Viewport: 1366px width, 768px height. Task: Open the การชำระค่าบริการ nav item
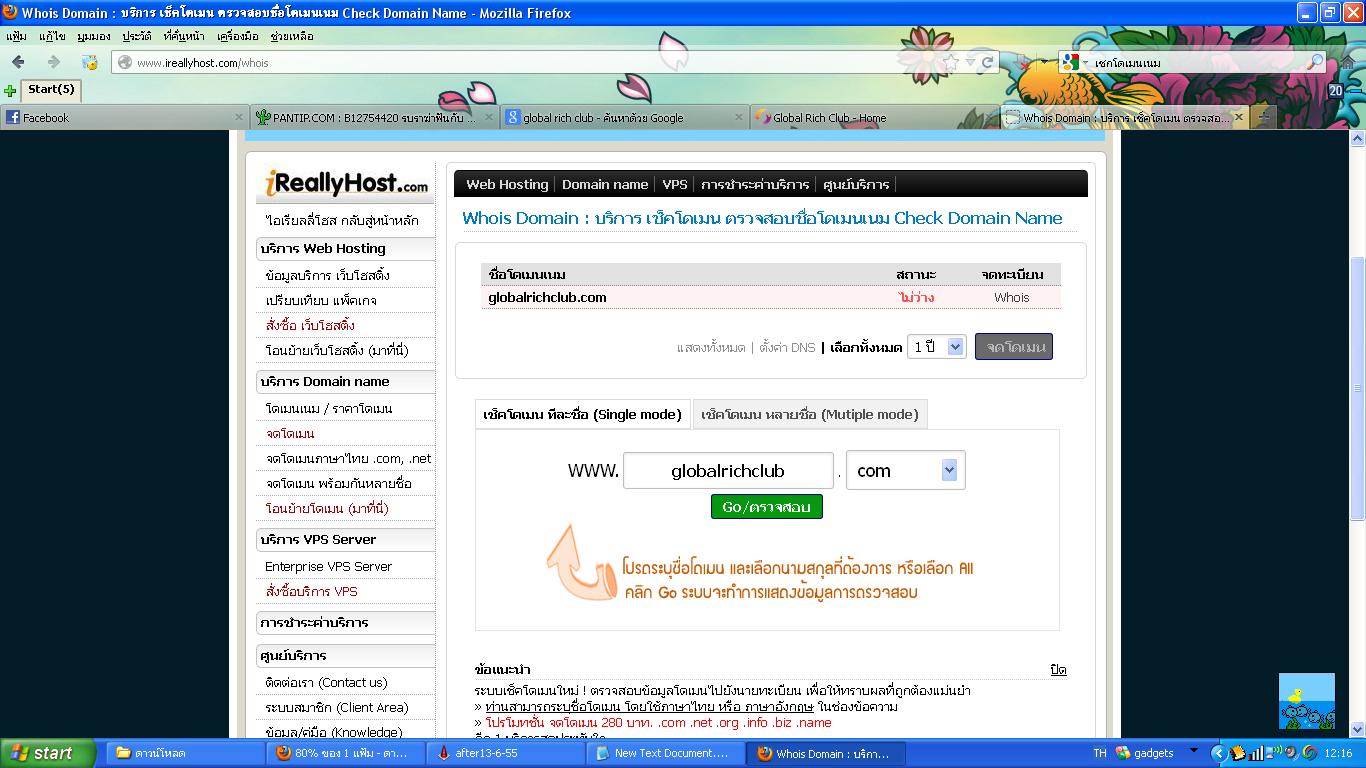click(x=755, y=184)
